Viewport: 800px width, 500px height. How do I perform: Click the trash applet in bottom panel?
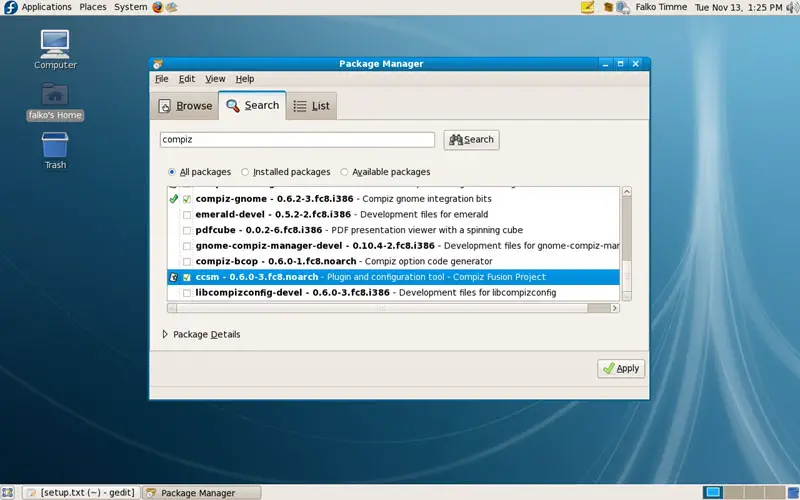coord(794,493)
